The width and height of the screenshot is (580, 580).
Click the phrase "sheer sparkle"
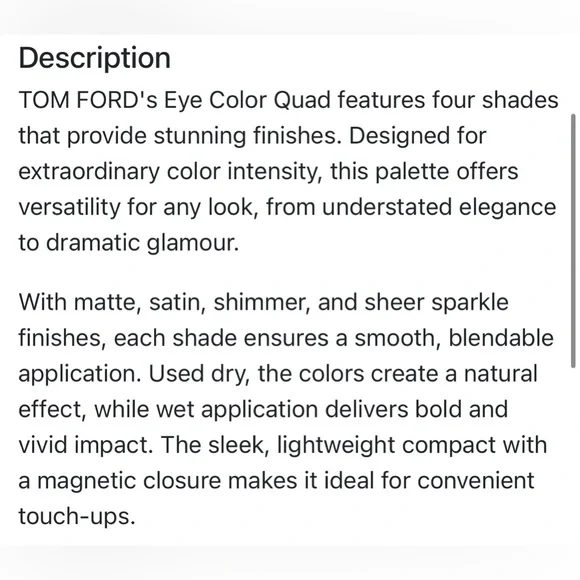coord(436,303)
